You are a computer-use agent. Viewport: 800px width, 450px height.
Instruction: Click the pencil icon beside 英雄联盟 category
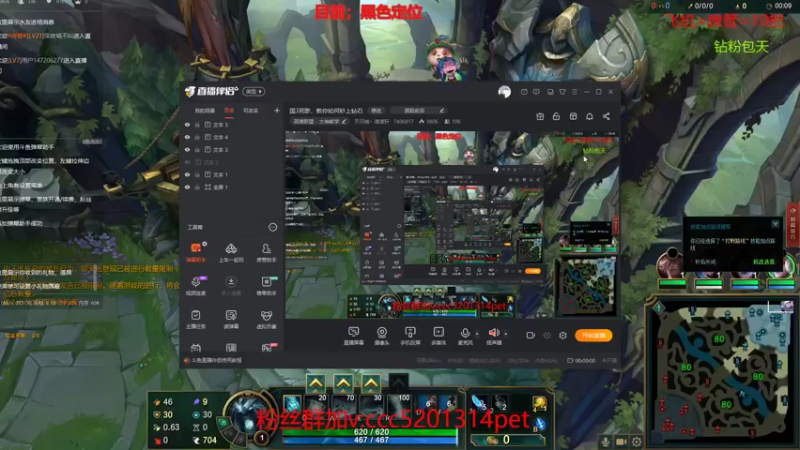point(344,121)
